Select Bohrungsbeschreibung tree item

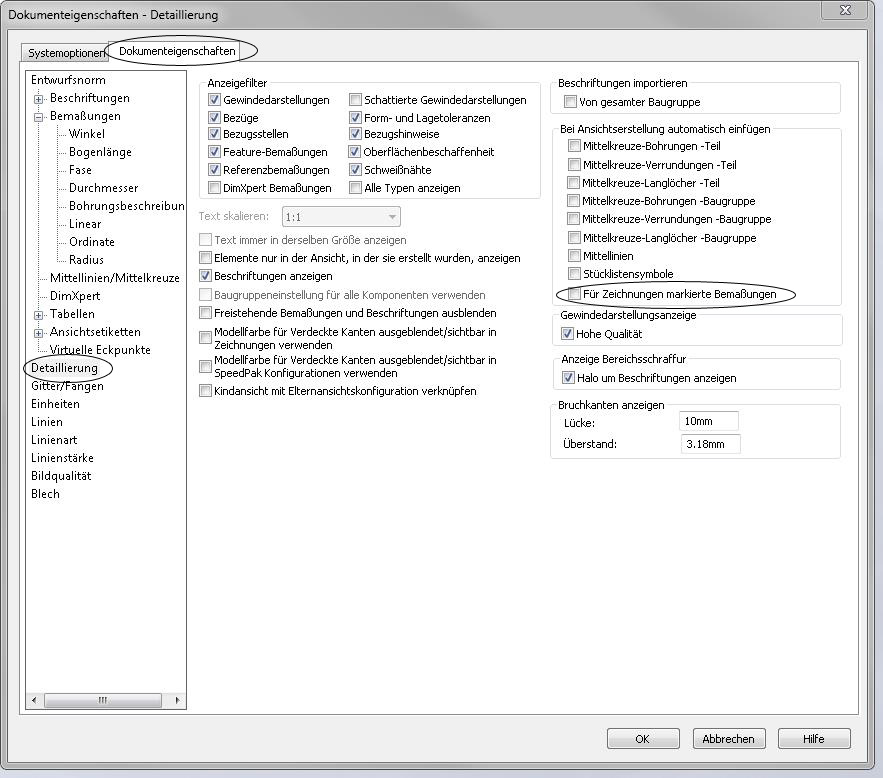point(127,206)
